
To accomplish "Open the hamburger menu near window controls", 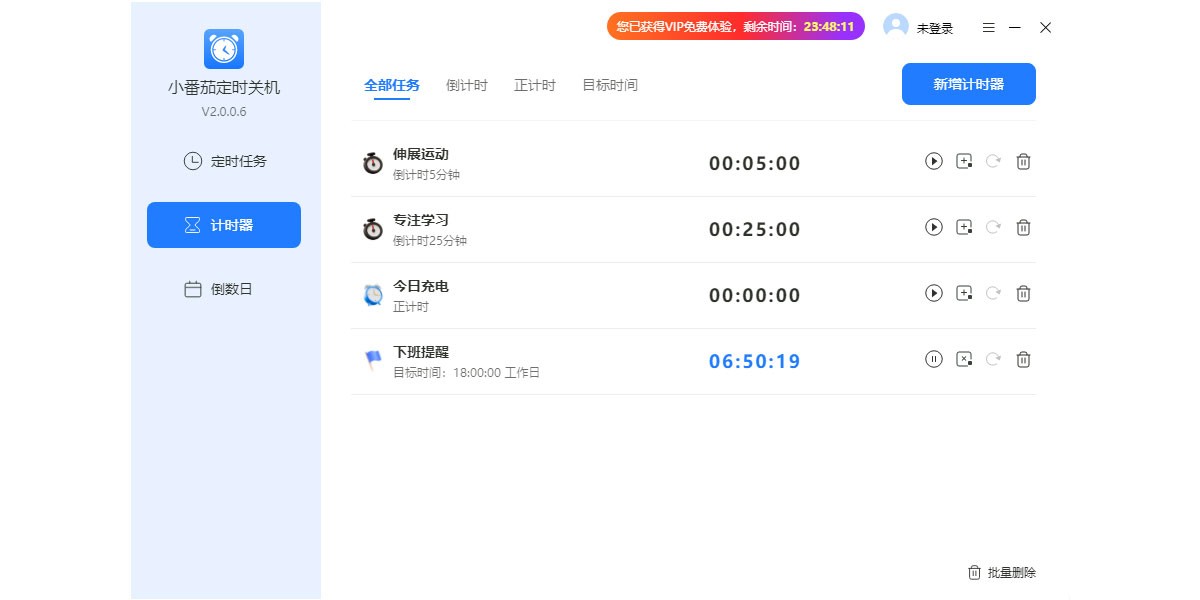I will (x=988, y=27).
